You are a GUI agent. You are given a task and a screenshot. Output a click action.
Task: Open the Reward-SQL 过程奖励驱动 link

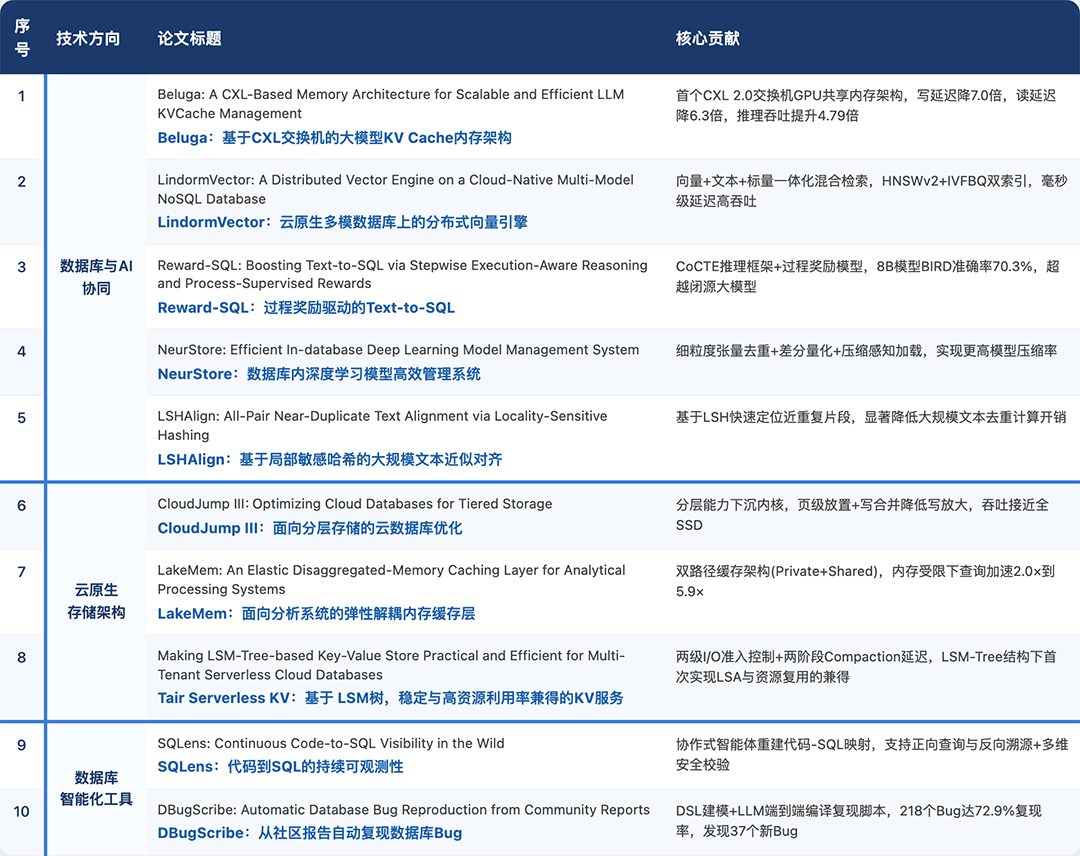point(306,308)
